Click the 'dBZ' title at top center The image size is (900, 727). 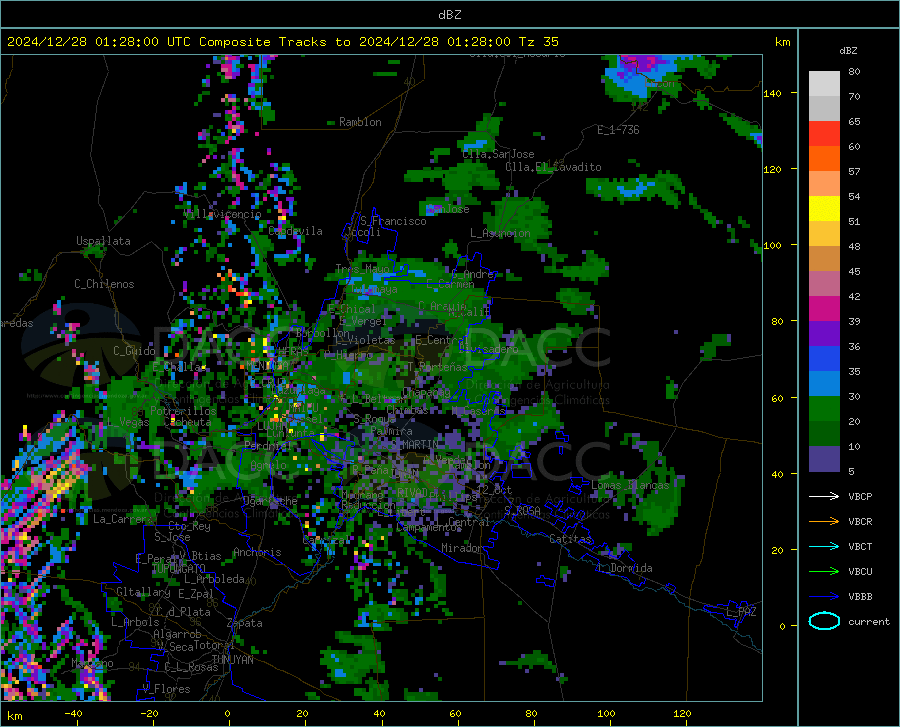[449, 15]
